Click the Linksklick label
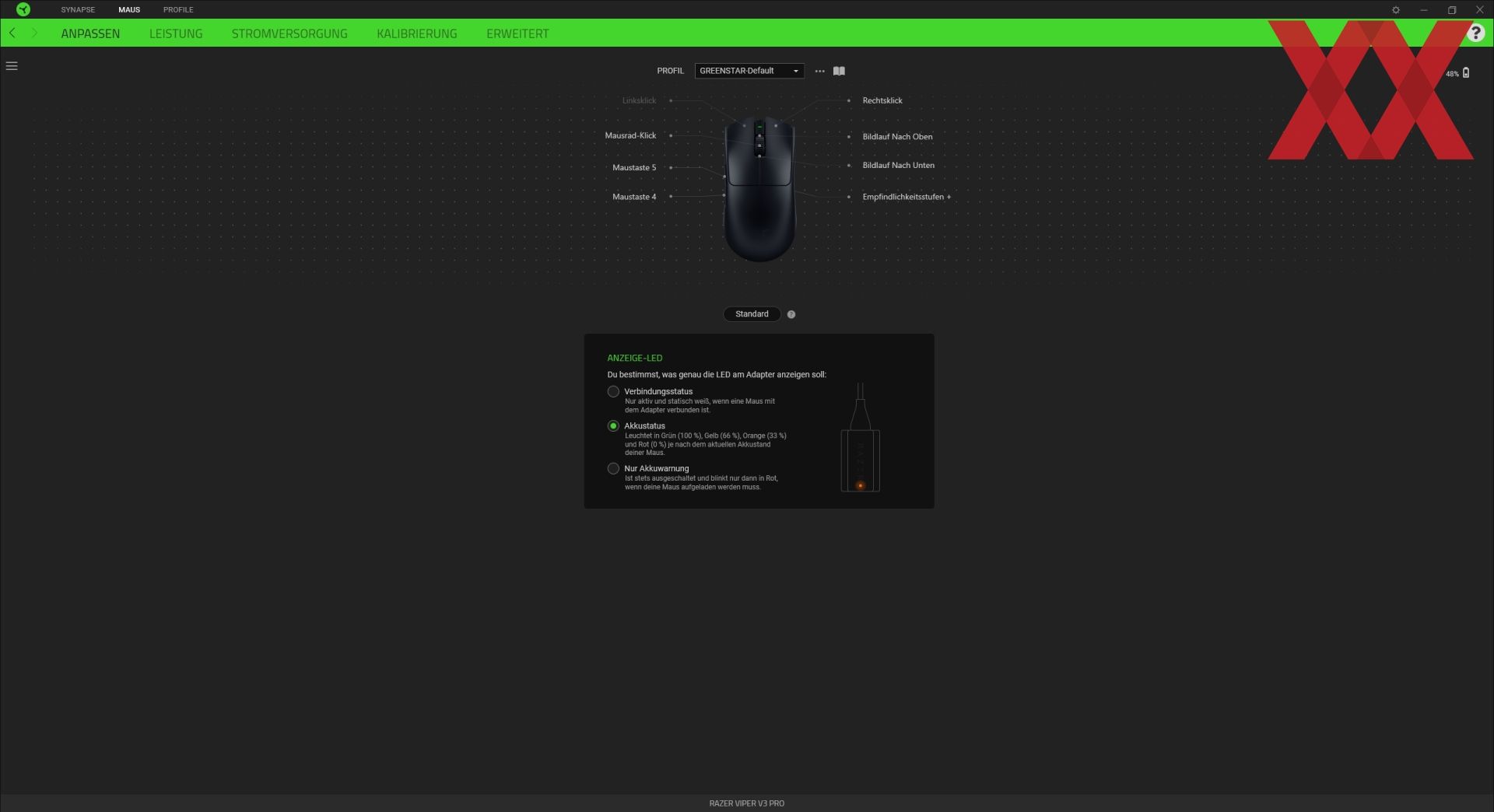 [x=639, y=100]
